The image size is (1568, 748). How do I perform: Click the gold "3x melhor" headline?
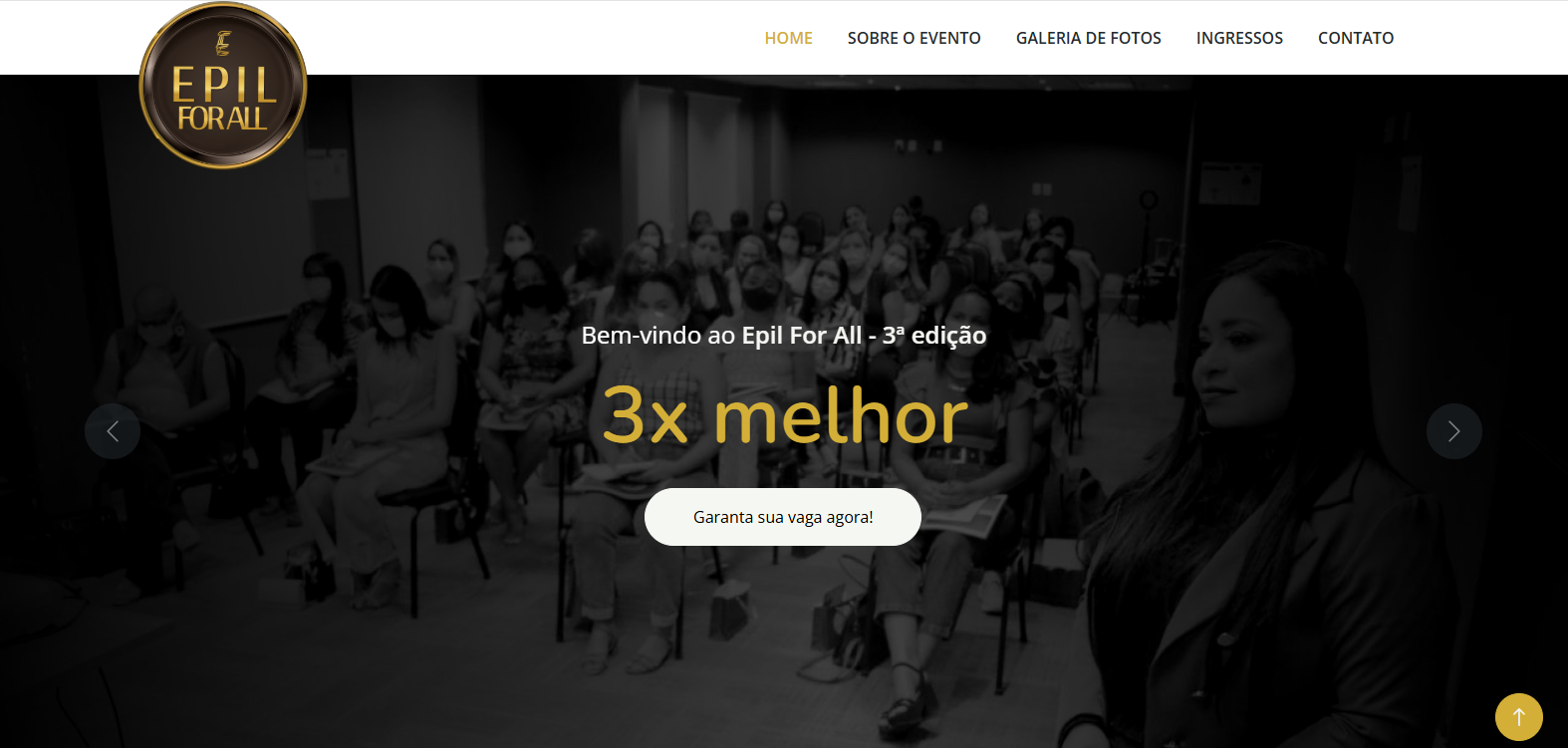coord(785,416)
